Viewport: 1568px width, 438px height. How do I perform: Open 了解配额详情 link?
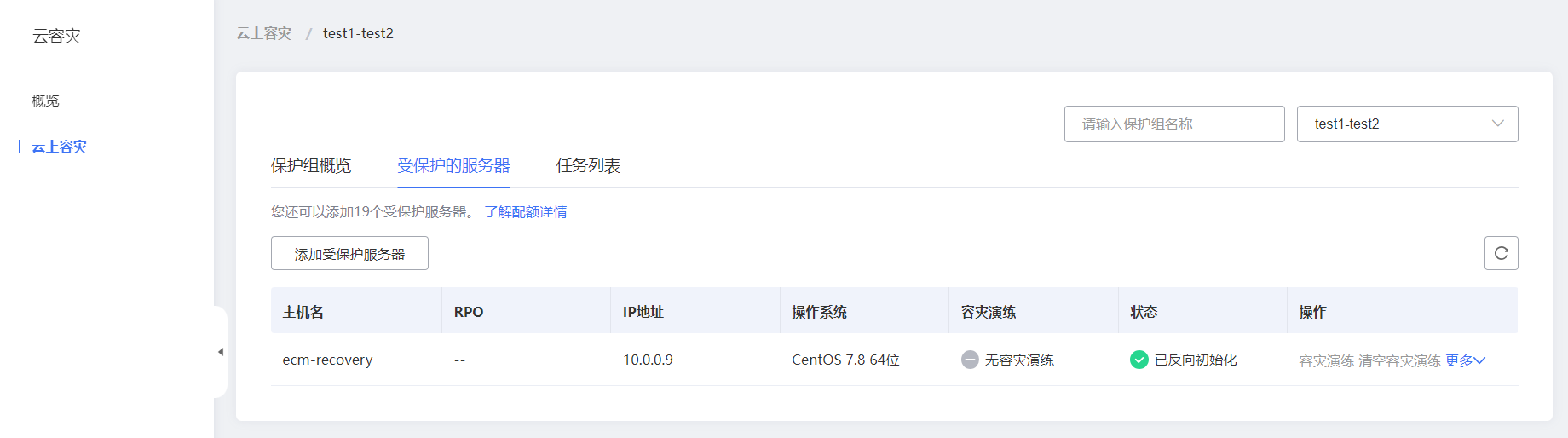pyautogui.click(x=526, y=211)
